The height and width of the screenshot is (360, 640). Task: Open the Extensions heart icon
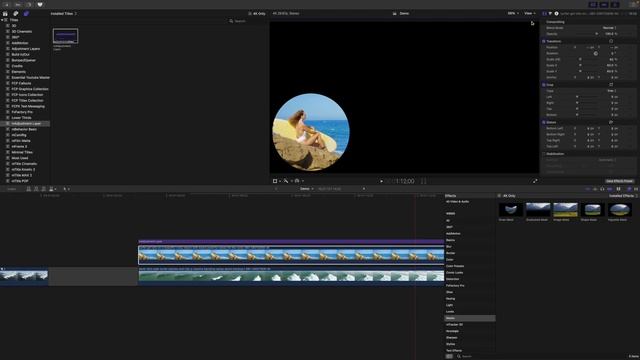(x=40, y=4)
